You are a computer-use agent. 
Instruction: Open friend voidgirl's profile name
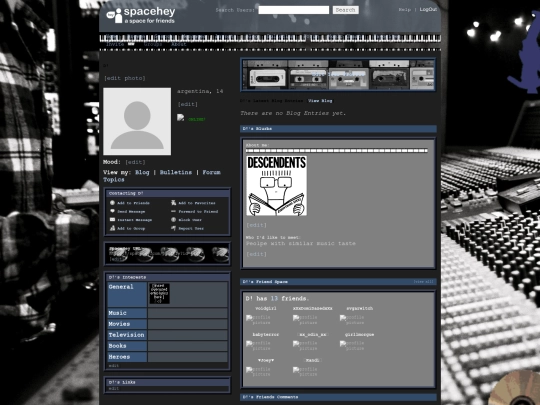point(266,309)
